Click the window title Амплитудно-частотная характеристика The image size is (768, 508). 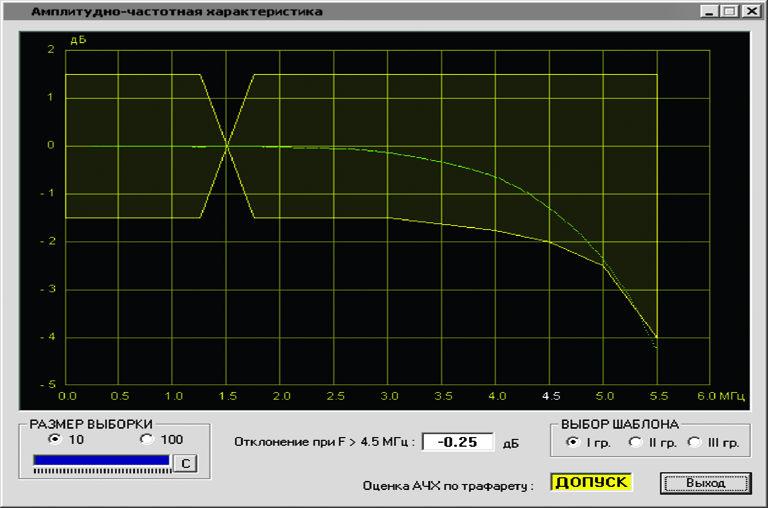pyautogui.click(x=177, y=11)
